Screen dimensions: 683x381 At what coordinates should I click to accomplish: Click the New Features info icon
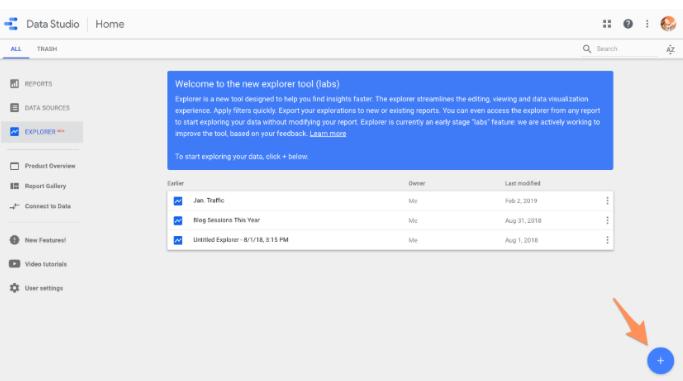[x=14, y=240]
